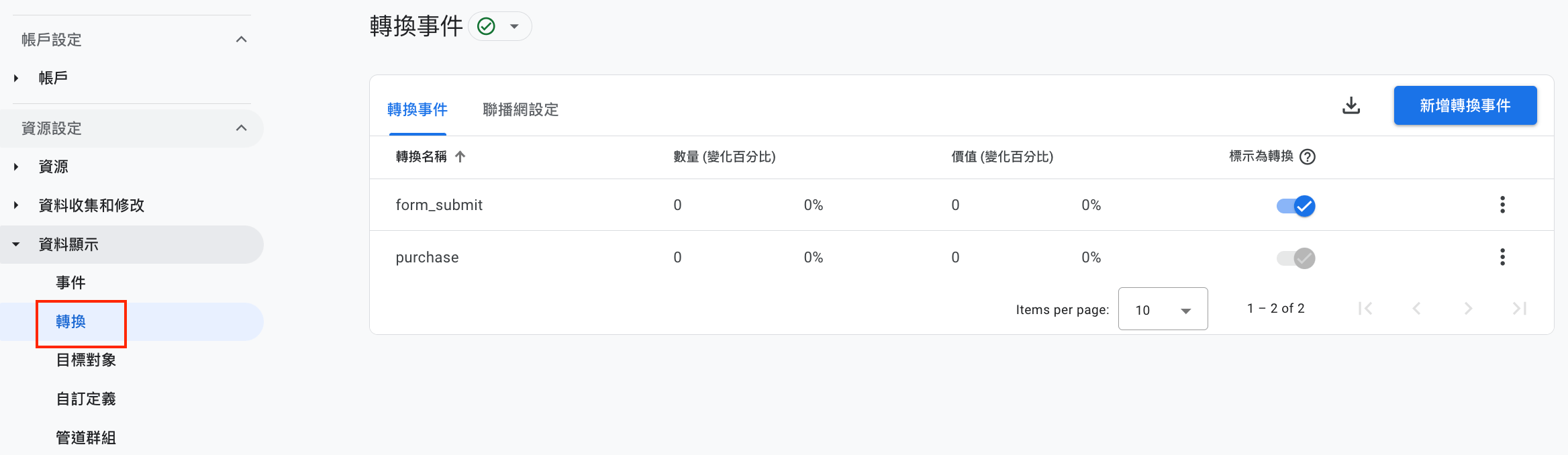Go to the first page of results
Image resolution: width=1568 pixels, height=455 pixels.
coord(1365,309)
